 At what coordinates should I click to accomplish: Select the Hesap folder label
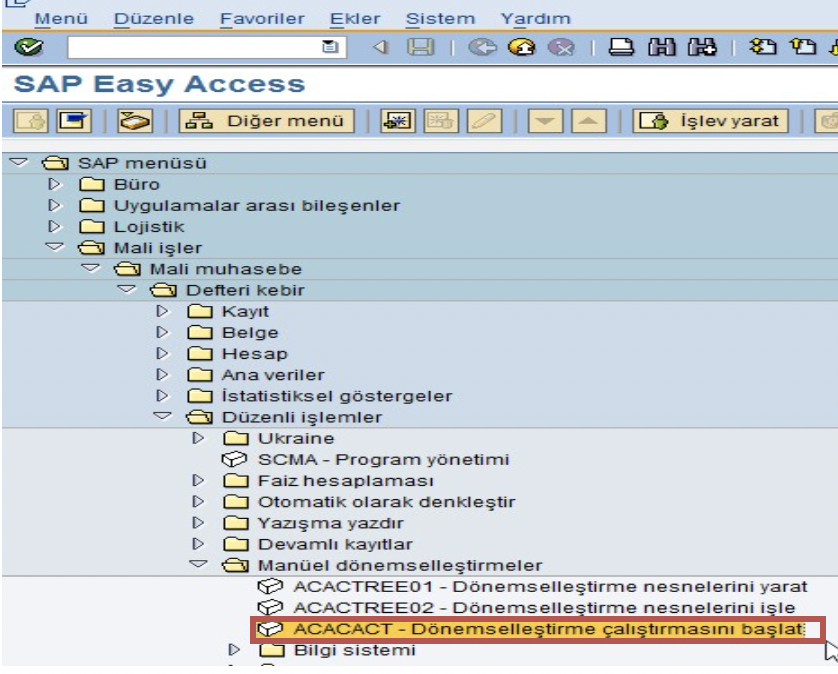[x=255, y=354]
